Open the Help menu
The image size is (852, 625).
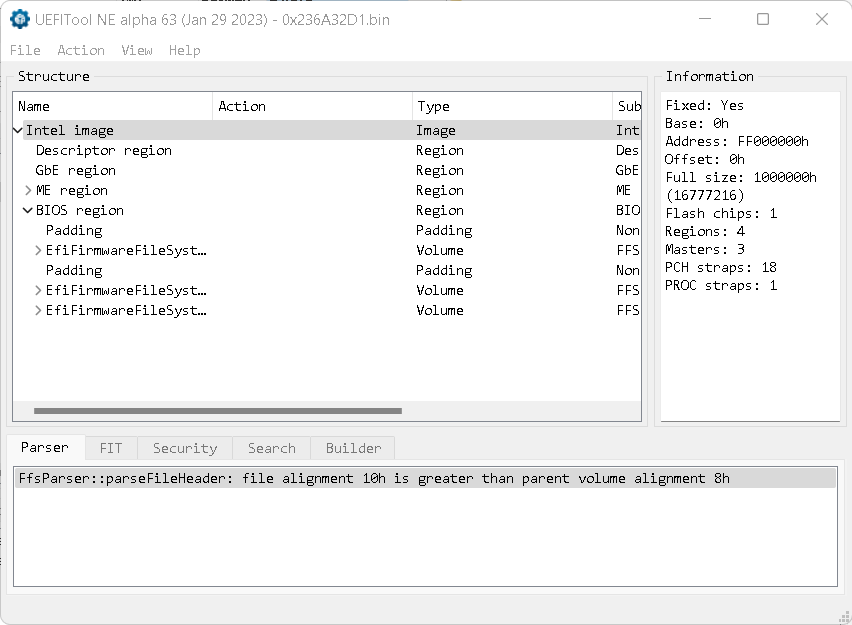pos(184,50)
